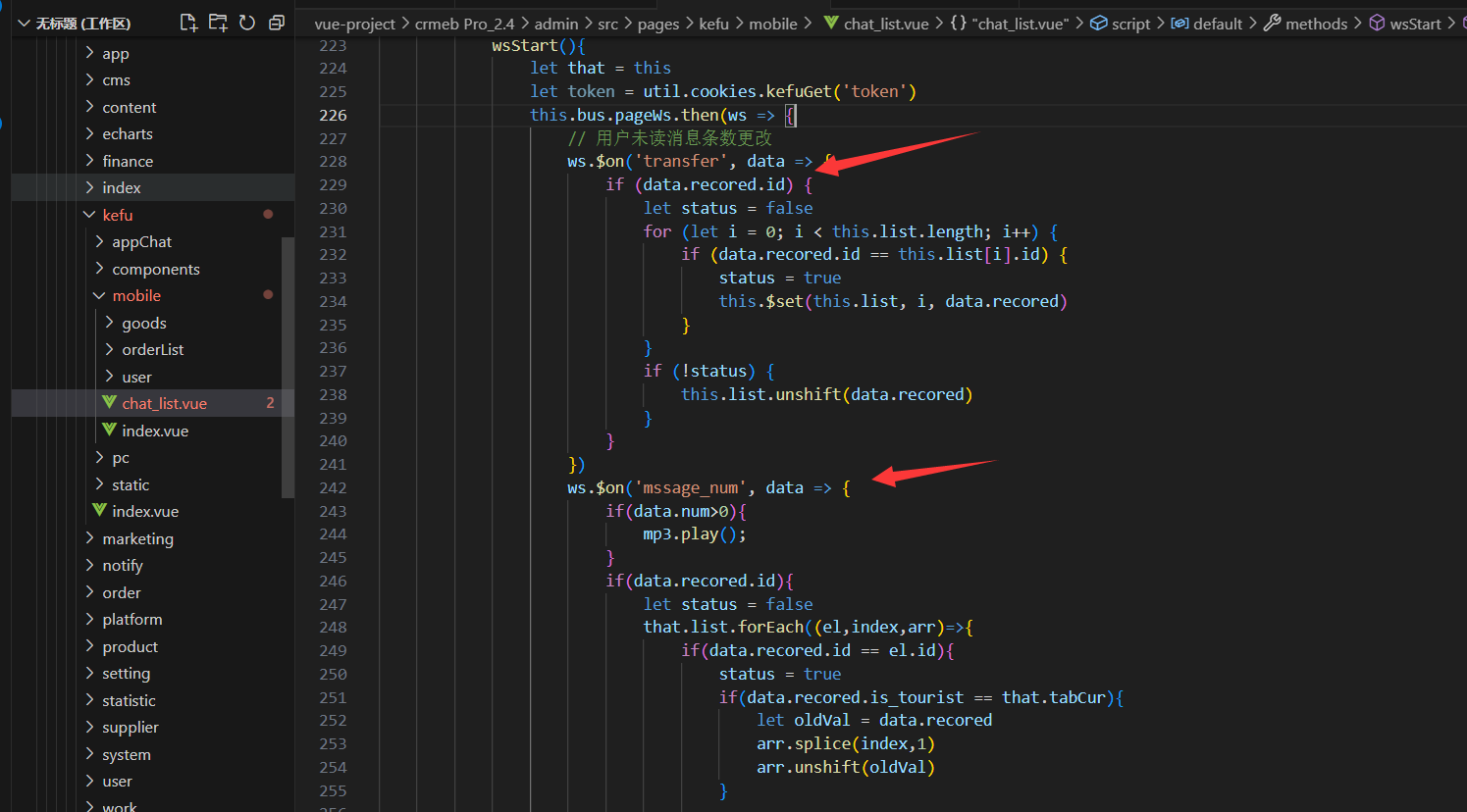
Task: Click the cube icon next to script breadcrumb
Action: [x=1099, y=23]
